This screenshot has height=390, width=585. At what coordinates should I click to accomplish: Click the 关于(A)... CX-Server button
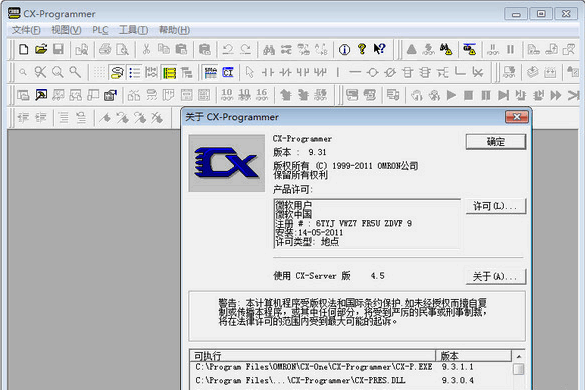click(496, 277)
